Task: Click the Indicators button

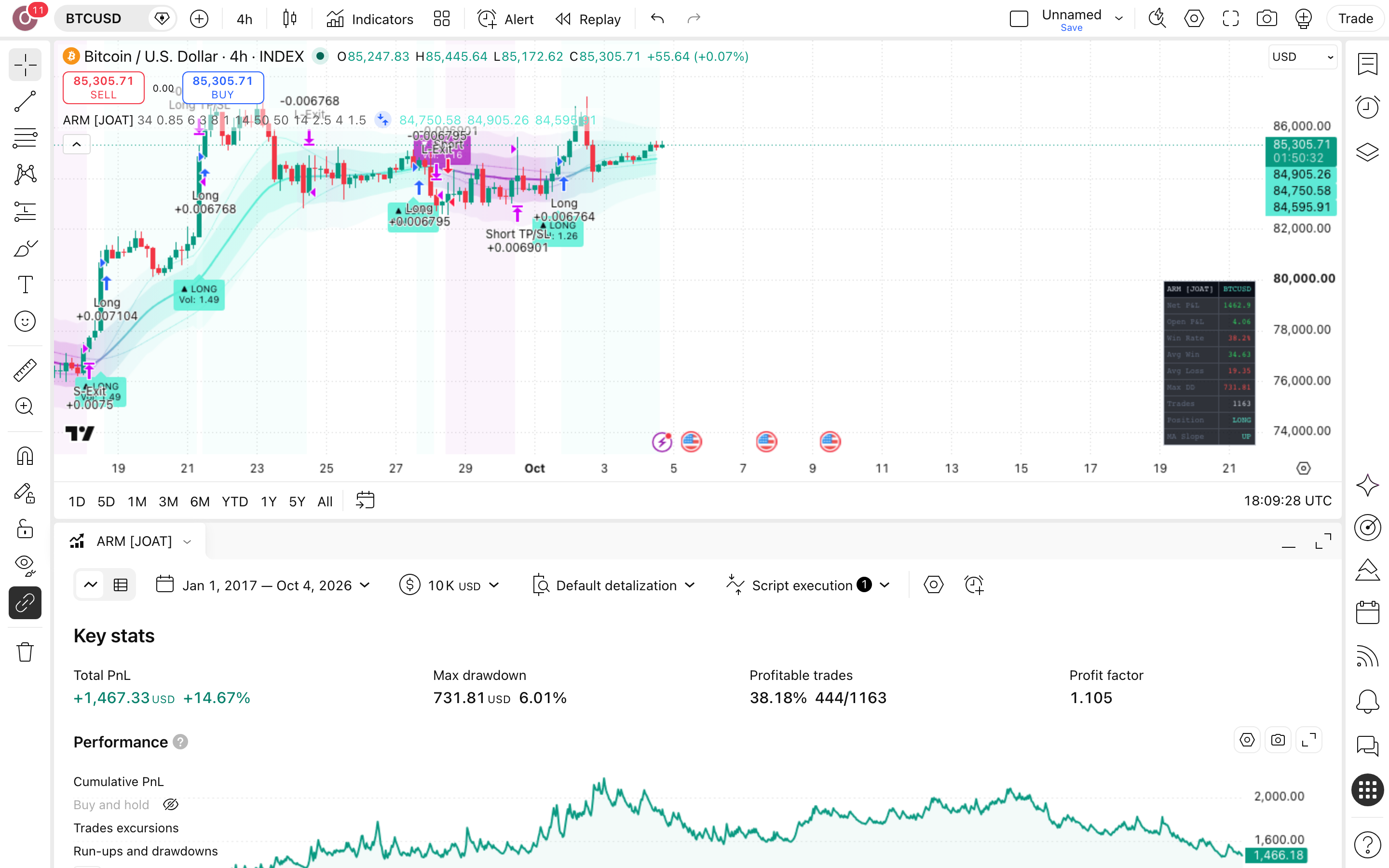Action: (x=369, y=19)
